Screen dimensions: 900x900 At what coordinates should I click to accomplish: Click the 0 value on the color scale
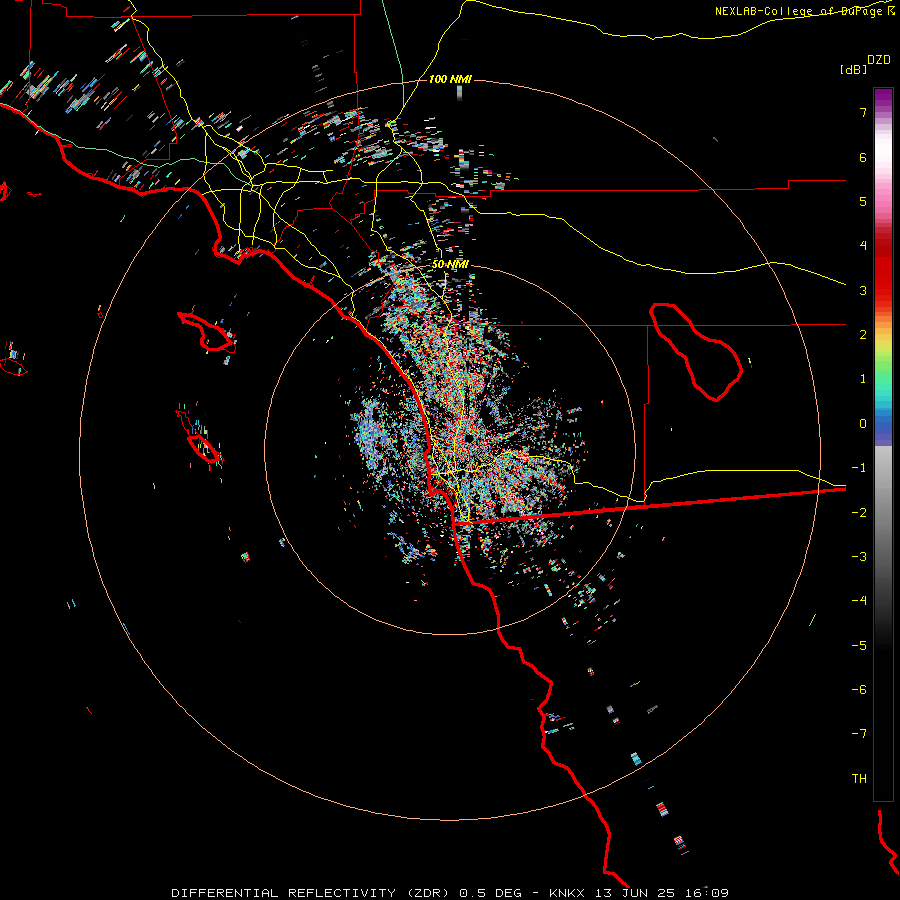863,424
